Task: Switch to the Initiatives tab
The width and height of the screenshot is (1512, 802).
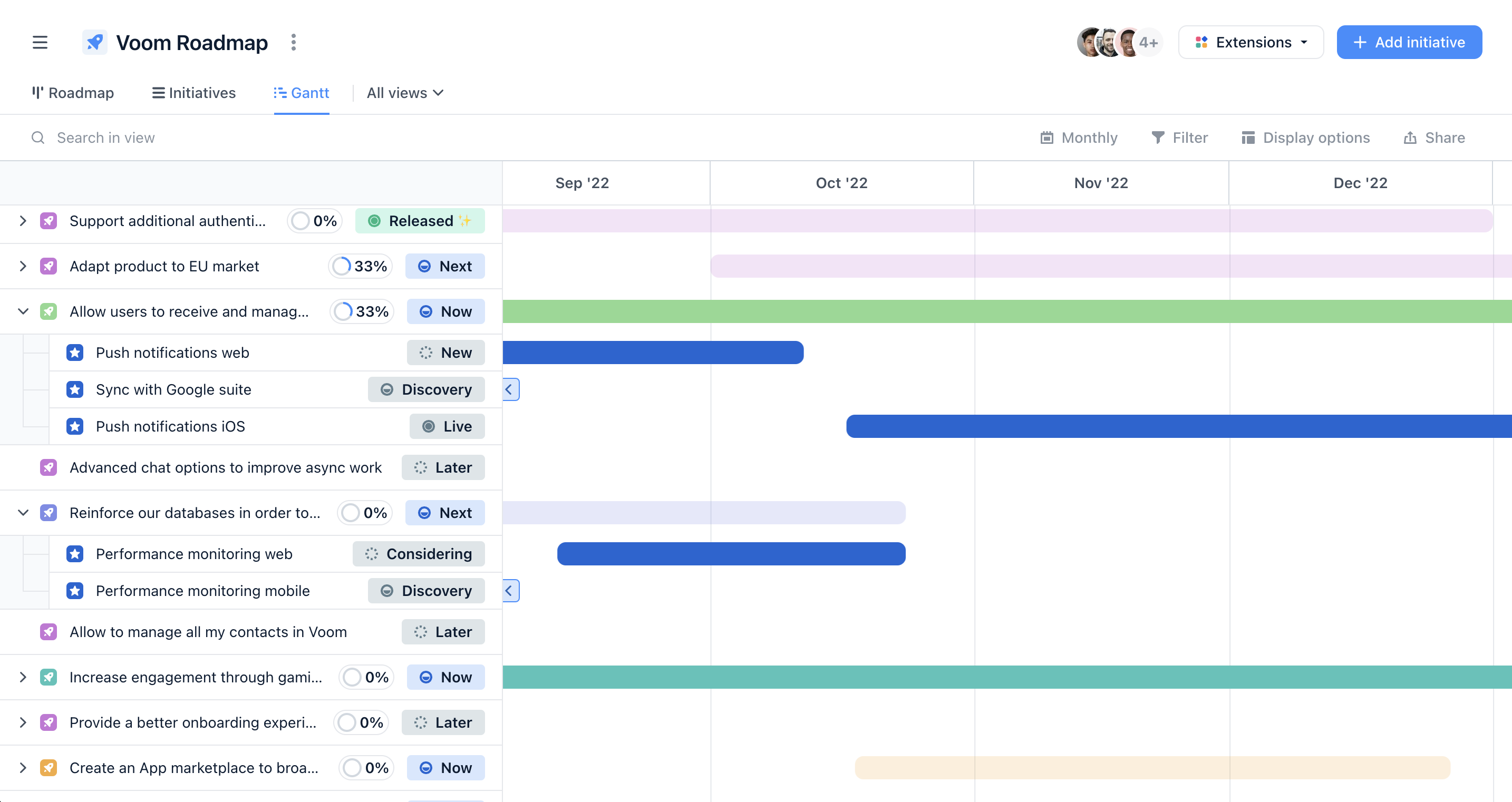Action: point(193,93)
